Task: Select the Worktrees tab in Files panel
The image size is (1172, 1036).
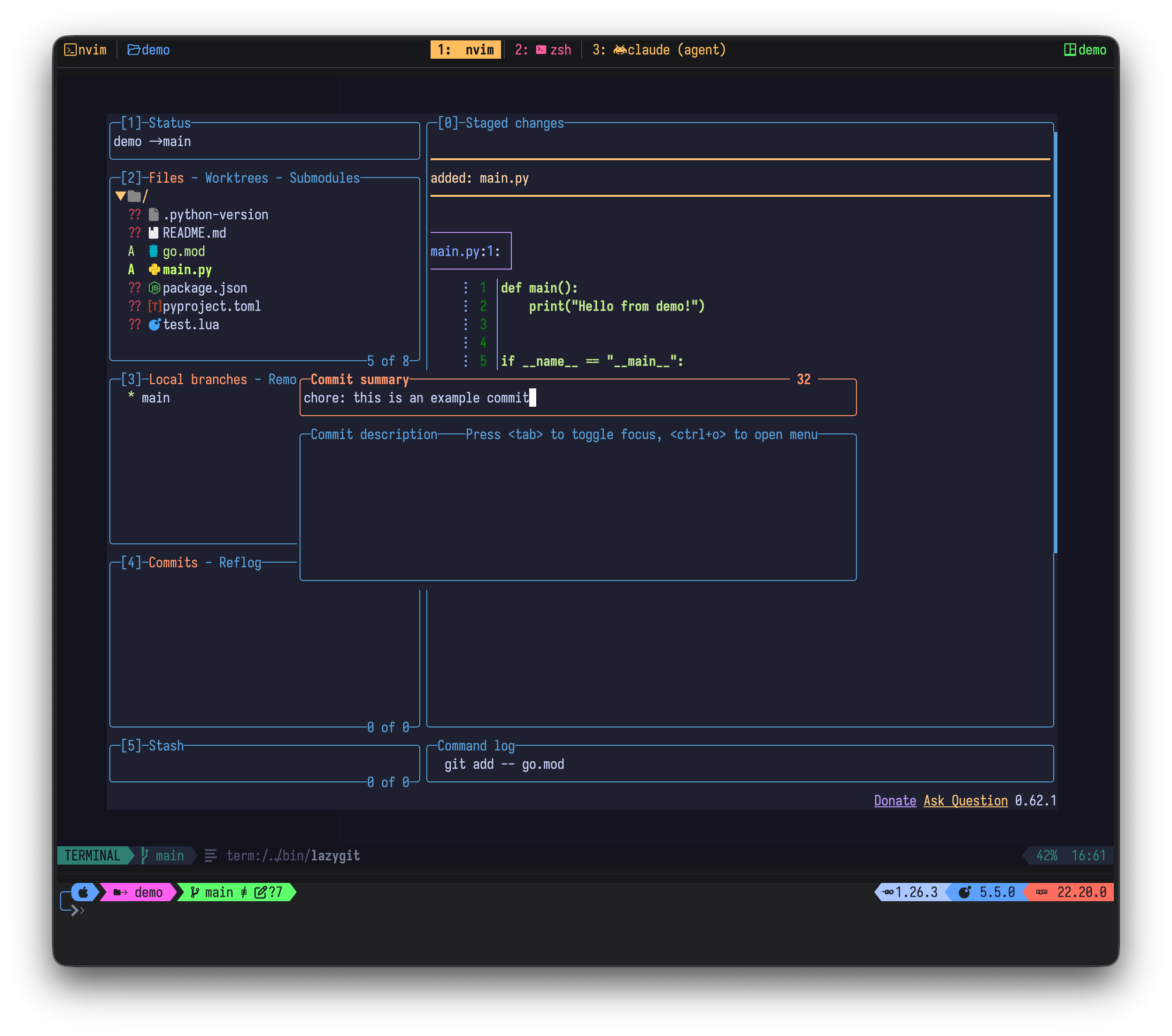Action: click(236, 178)
